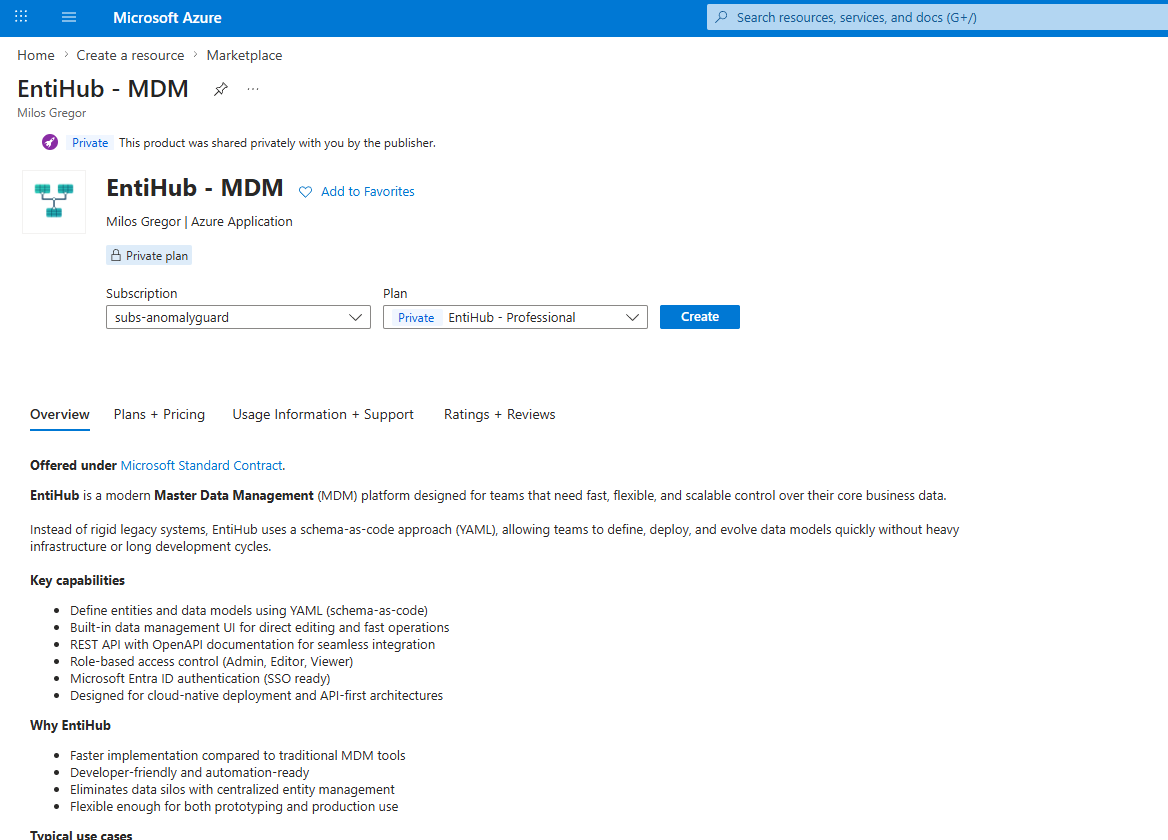Go to Home breadcrumb

36,55
